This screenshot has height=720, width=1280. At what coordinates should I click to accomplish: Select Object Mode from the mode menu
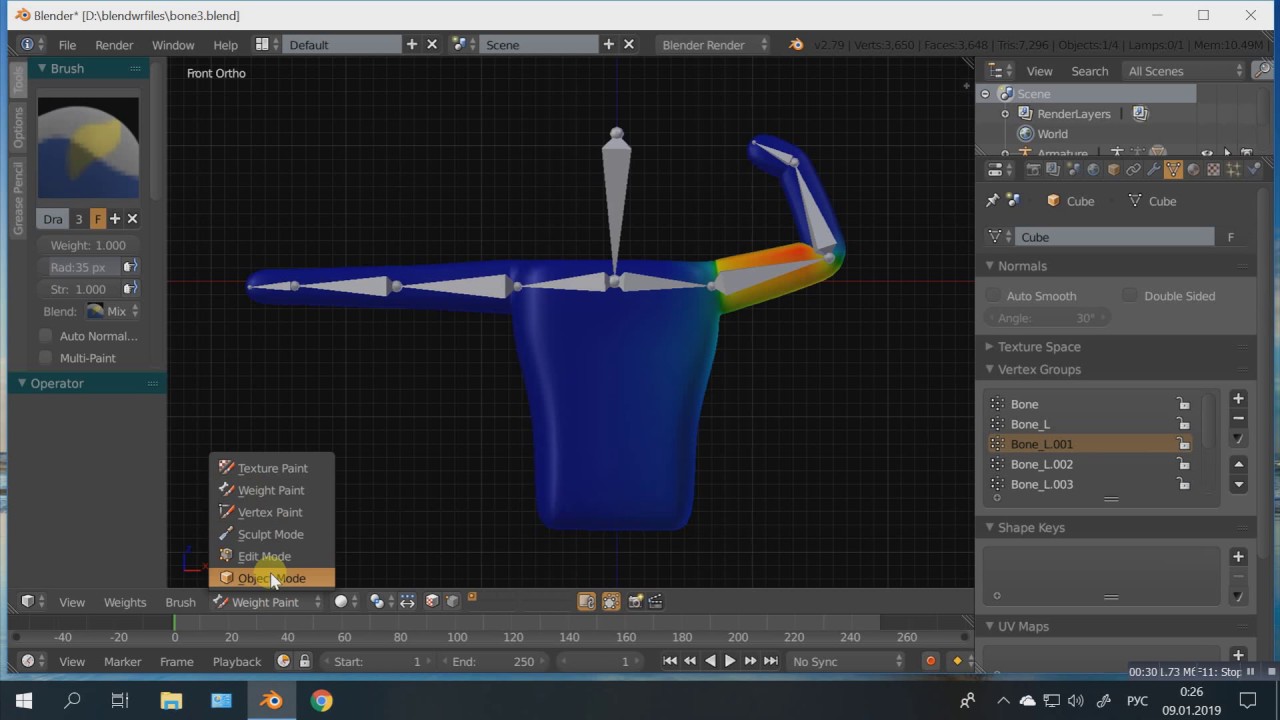[271, 578]
